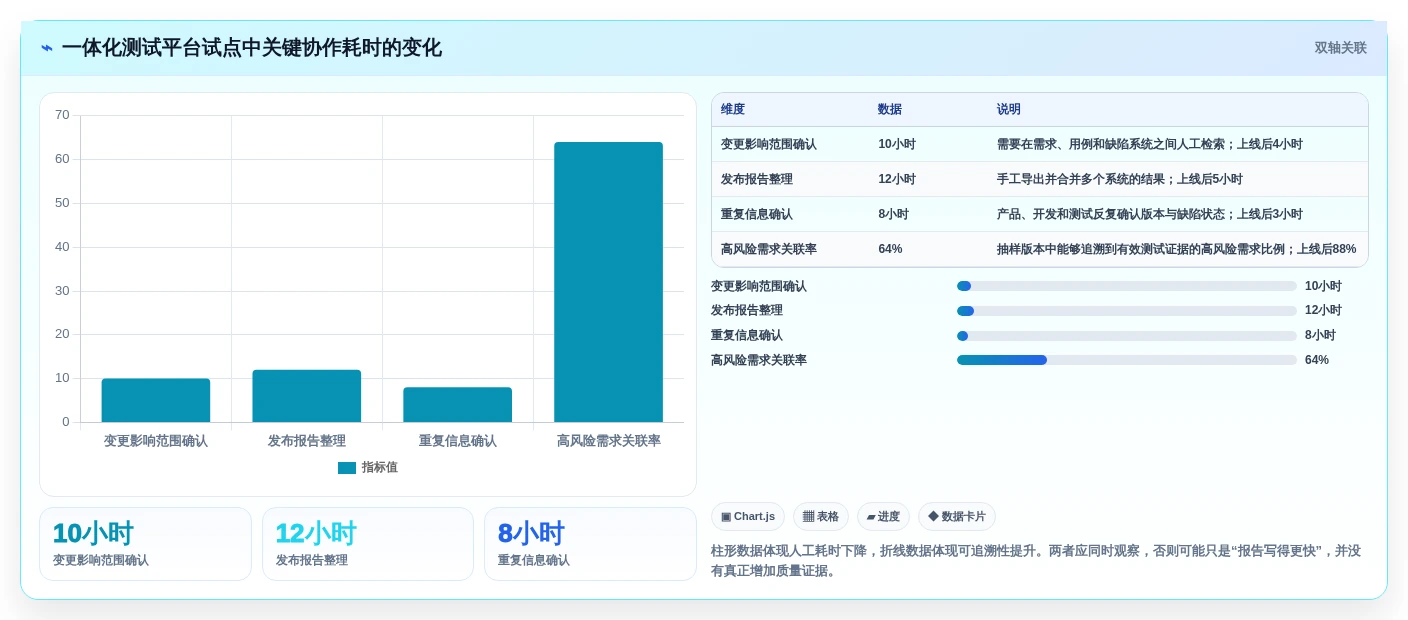Click the 发布报告整理 progress bar
Viewport: 1408px width, 620px height.
(1127, 311)
